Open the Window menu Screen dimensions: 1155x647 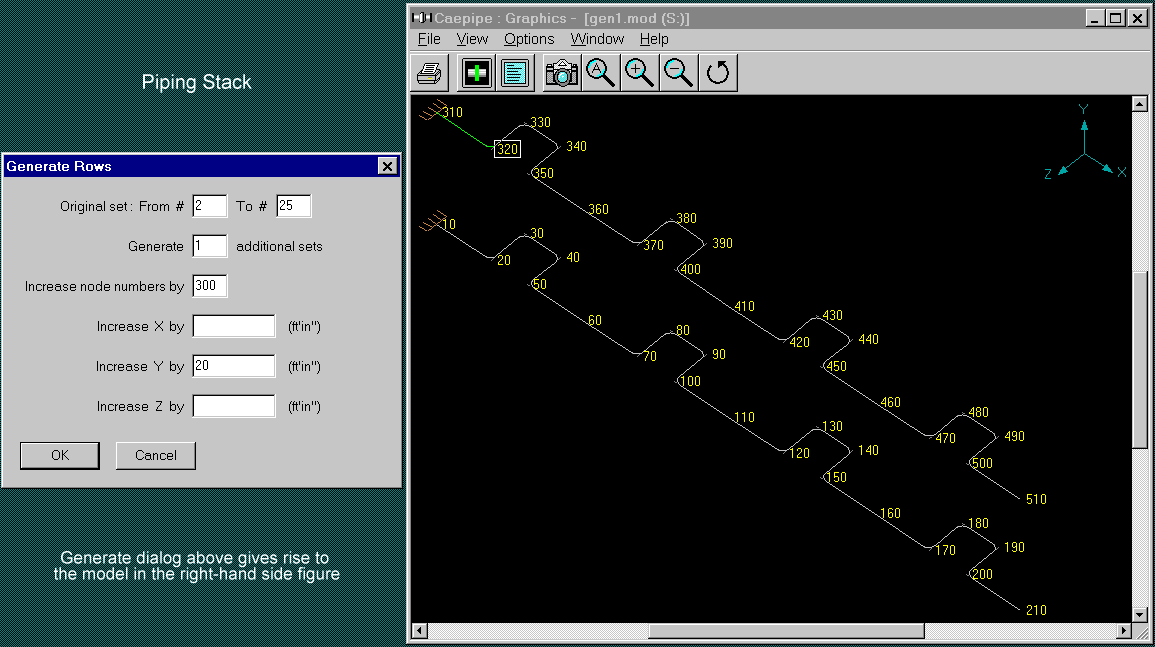pos(597,39)
